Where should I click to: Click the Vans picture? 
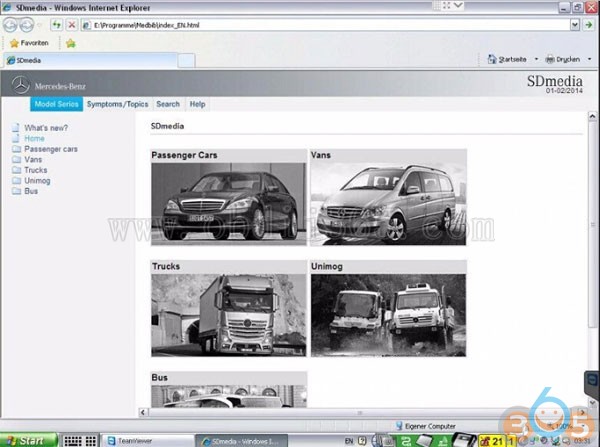tap(388, 204)
